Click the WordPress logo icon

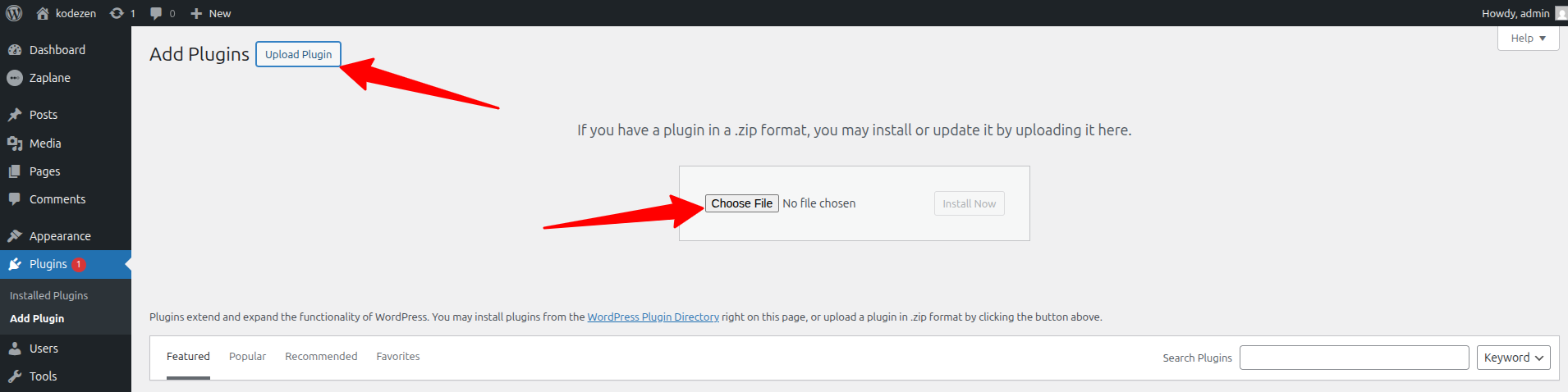(14, 13)
